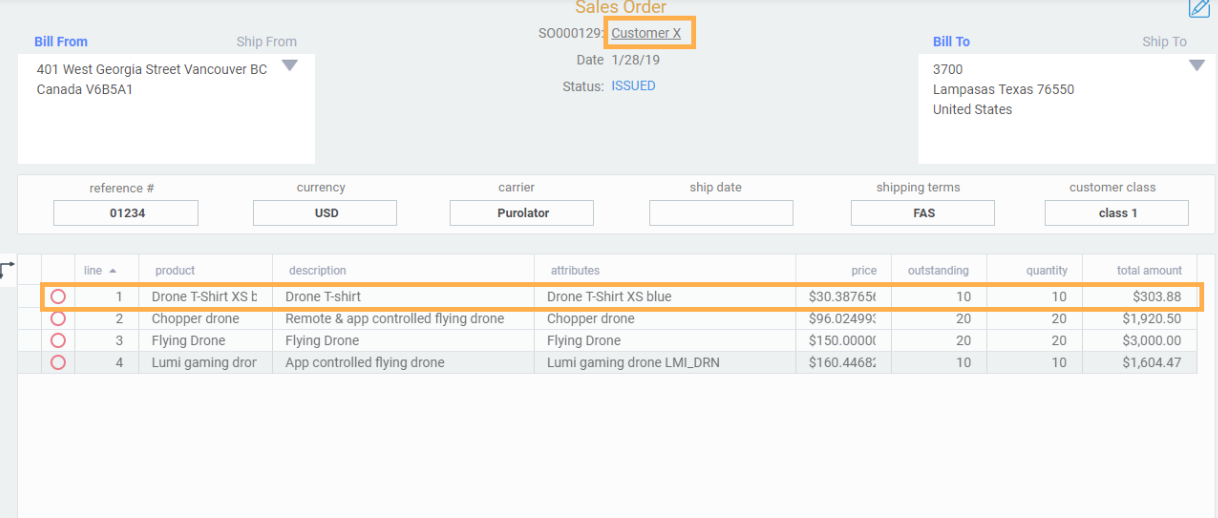Sort by the line column header

tap(100, 271)
